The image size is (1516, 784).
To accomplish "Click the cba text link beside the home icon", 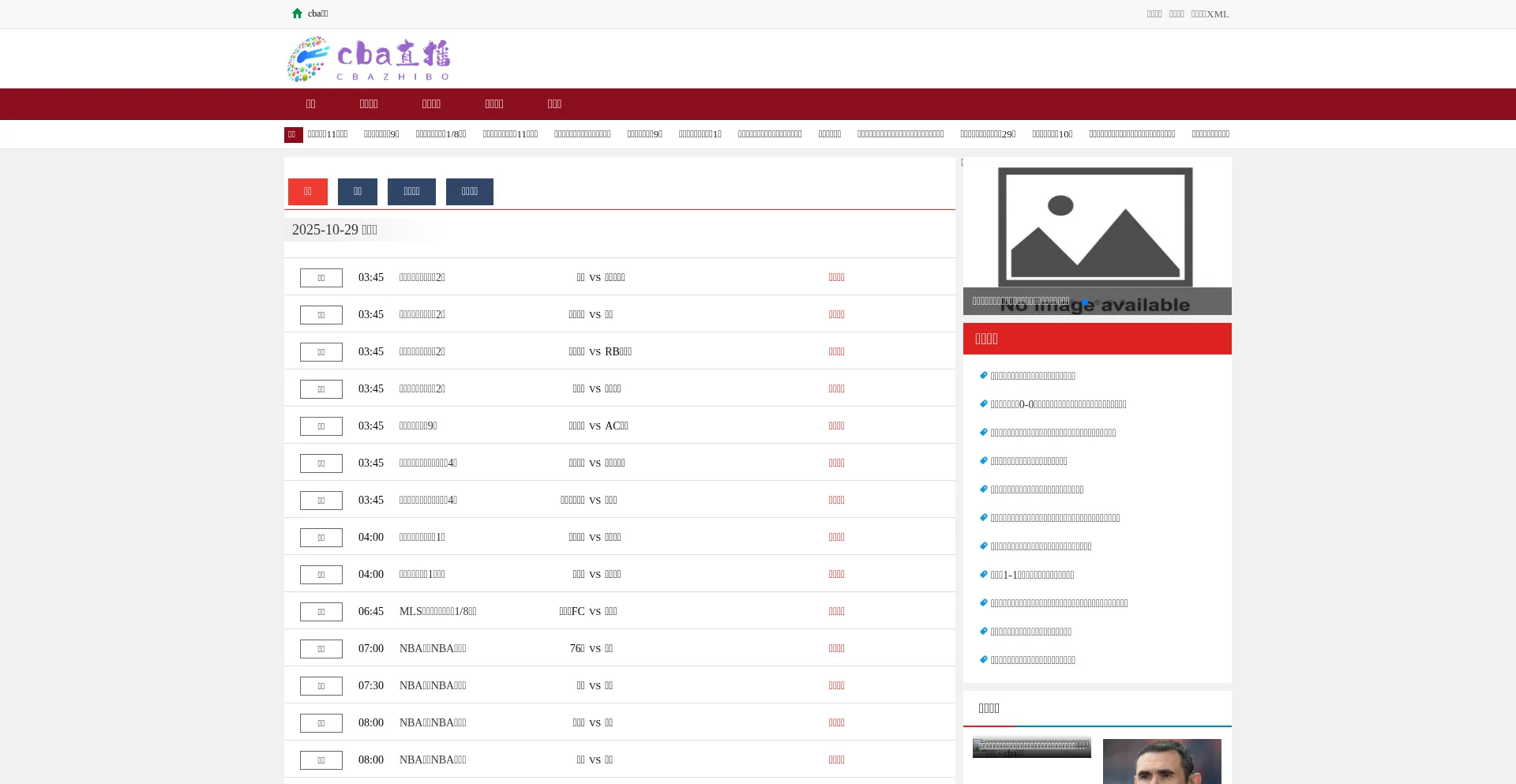I will pyautogui.click(x=317, y=13).
